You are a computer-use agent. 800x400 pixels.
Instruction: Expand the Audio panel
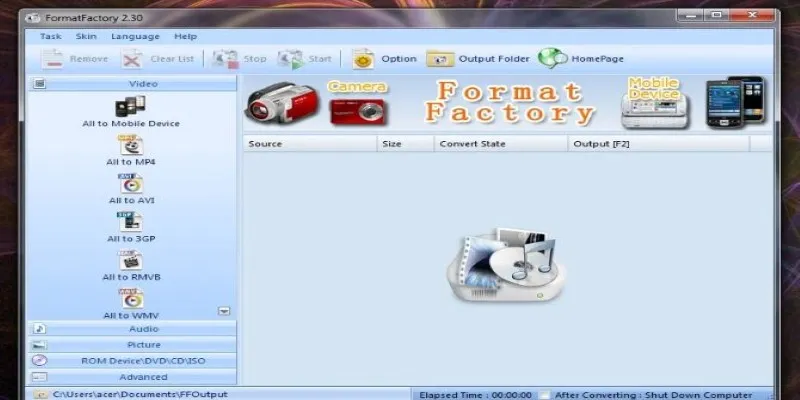pos(133,329)
